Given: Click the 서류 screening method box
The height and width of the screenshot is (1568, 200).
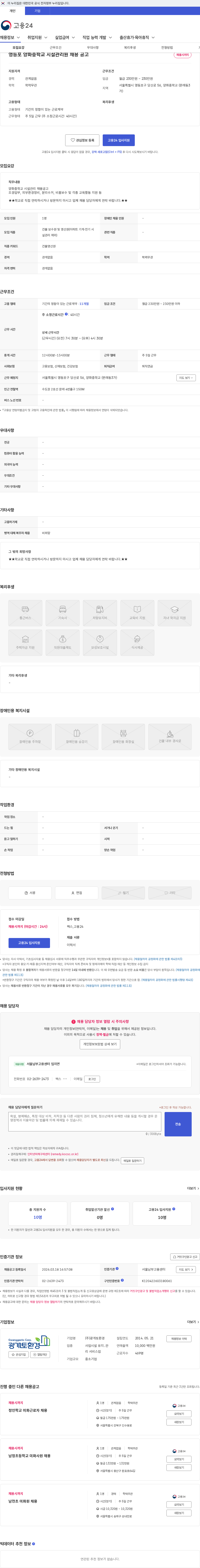Looking at the screenshot, I should click(30, 893).
